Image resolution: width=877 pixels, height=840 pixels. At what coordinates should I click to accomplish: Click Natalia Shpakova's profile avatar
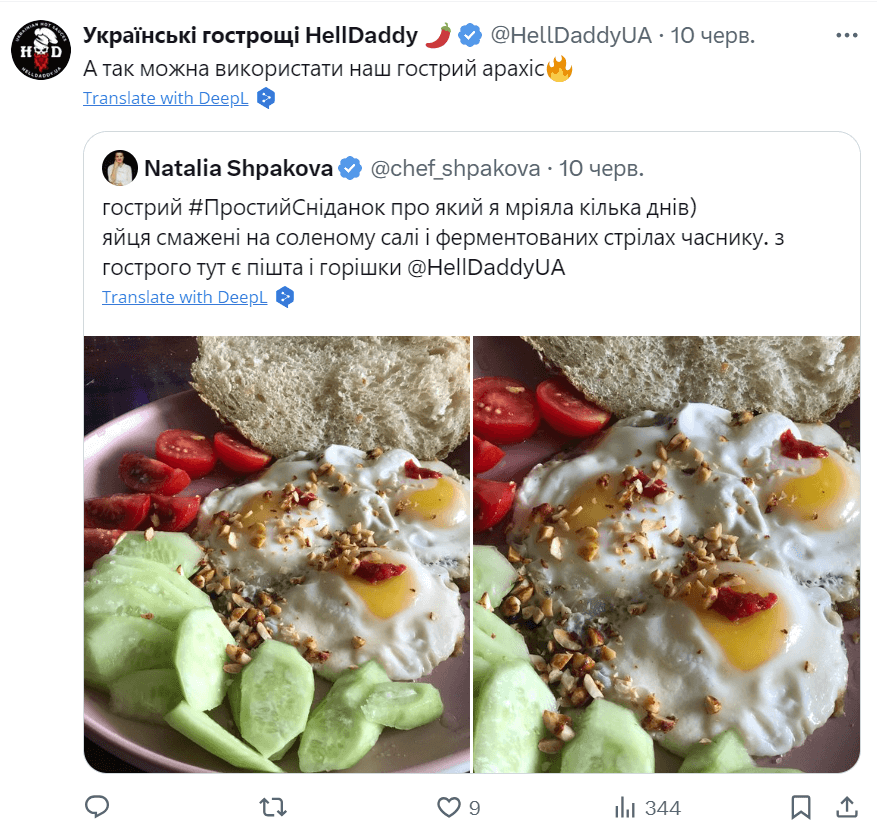click(119, 168)
